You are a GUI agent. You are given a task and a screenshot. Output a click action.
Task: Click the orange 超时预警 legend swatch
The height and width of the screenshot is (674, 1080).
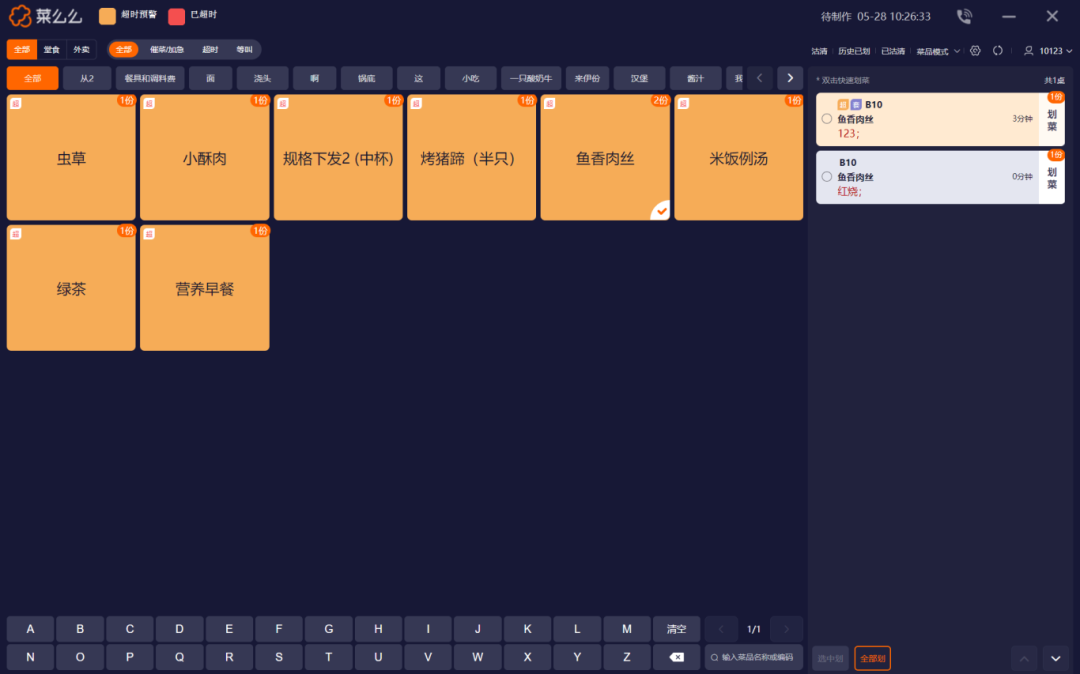pos(107,16)
